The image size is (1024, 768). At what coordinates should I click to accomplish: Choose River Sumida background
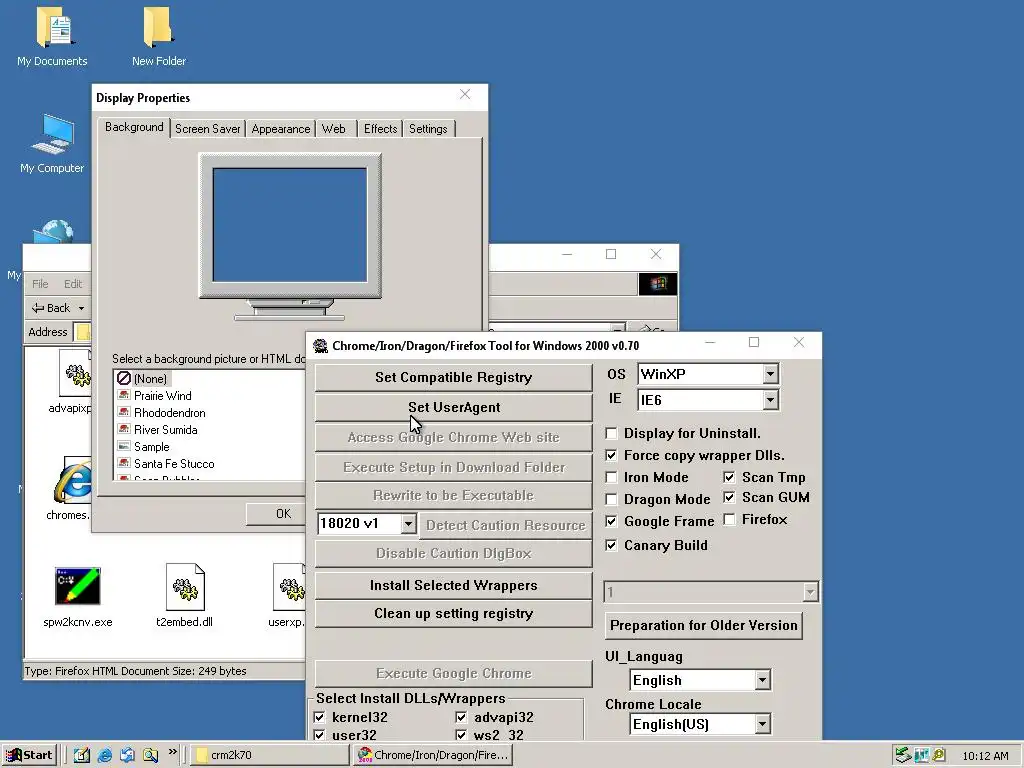click(x=165, y=430)
